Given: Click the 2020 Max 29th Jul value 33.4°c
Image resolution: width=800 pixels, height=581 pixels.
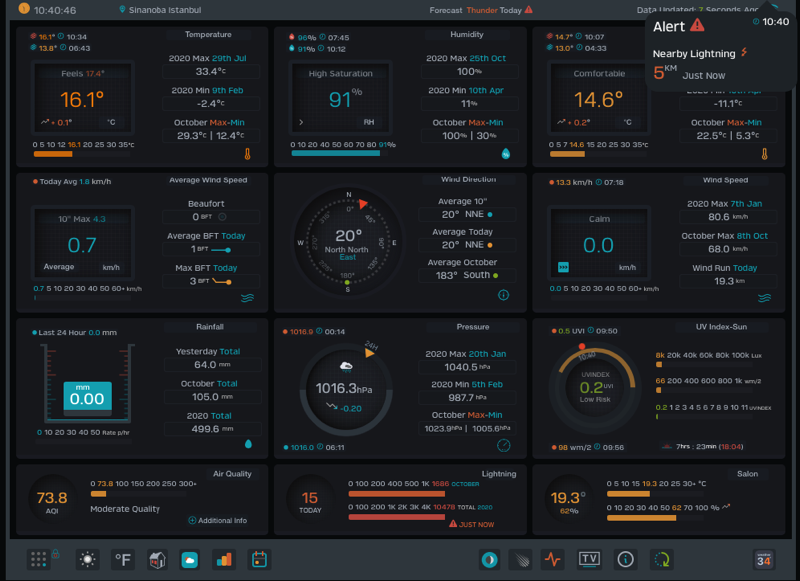Looking at the screenshot, I should pos(211,71).
